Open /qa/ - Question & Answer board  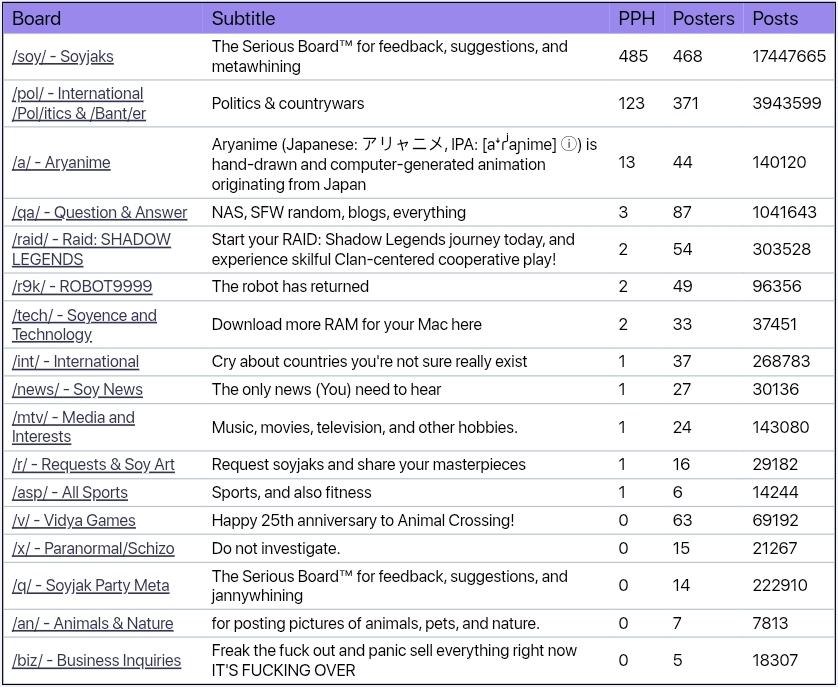coord(99,212)
